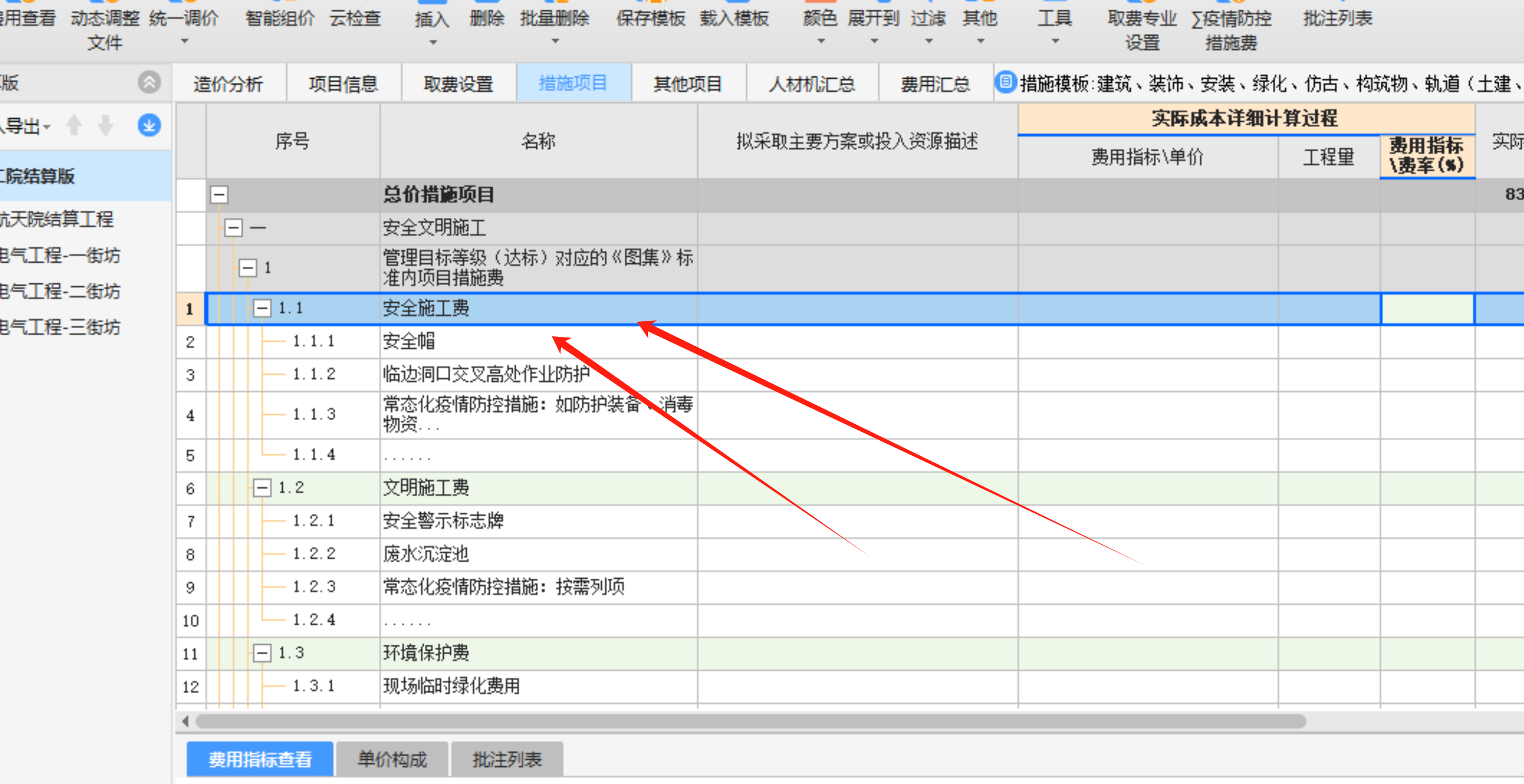Click the blue download icon in the left panel

pos(149,125)
